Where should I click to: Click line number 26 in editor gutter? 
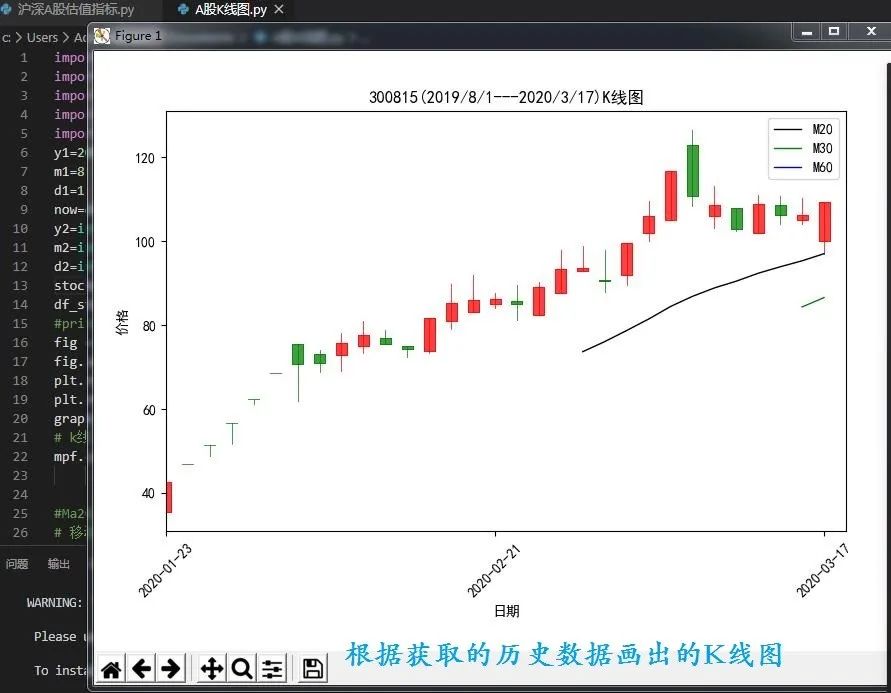20,532
